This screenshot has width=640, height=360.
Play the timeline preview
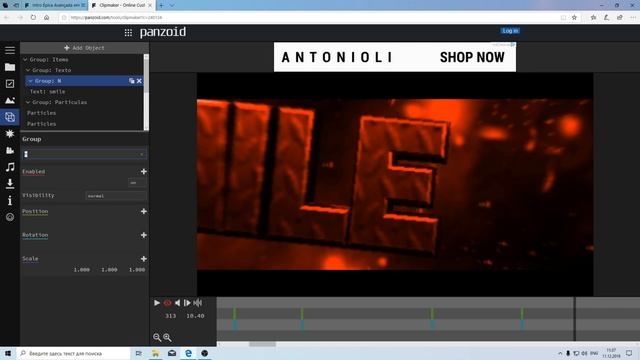157,303
